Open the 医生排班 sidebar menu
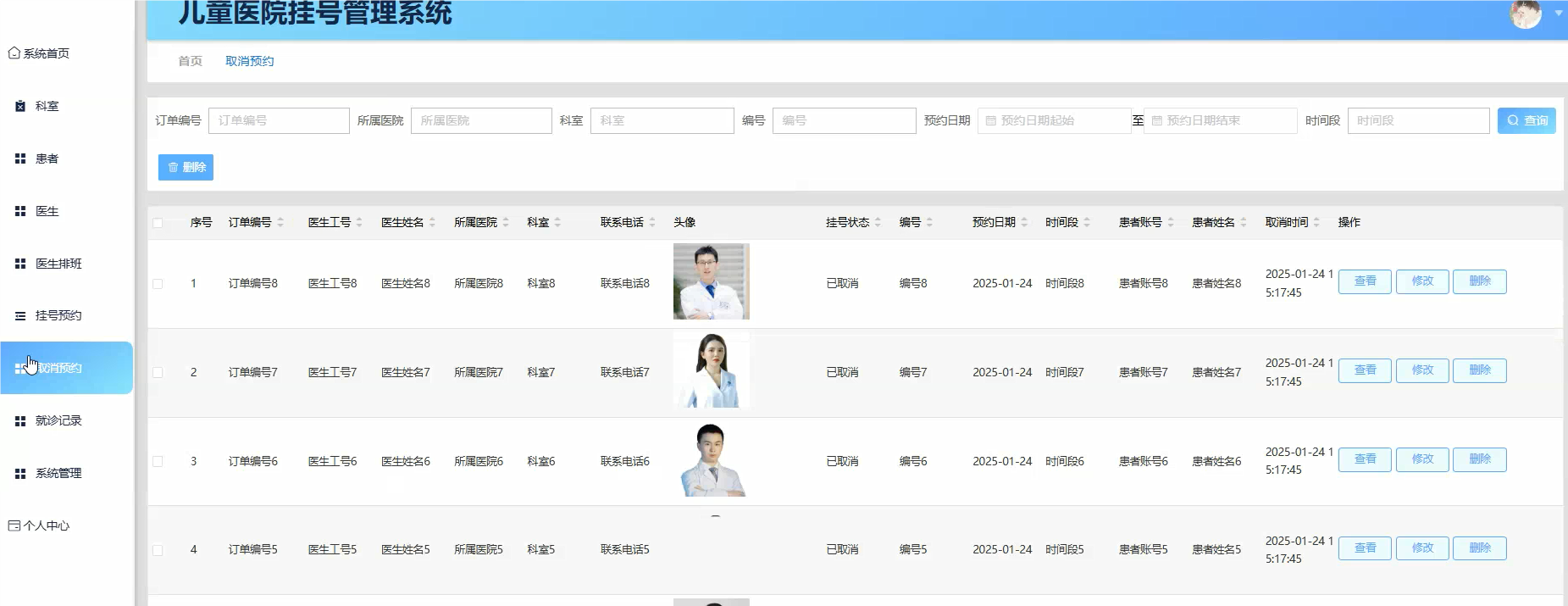This screenshot has height=606, width=1568. coord(58,264)
